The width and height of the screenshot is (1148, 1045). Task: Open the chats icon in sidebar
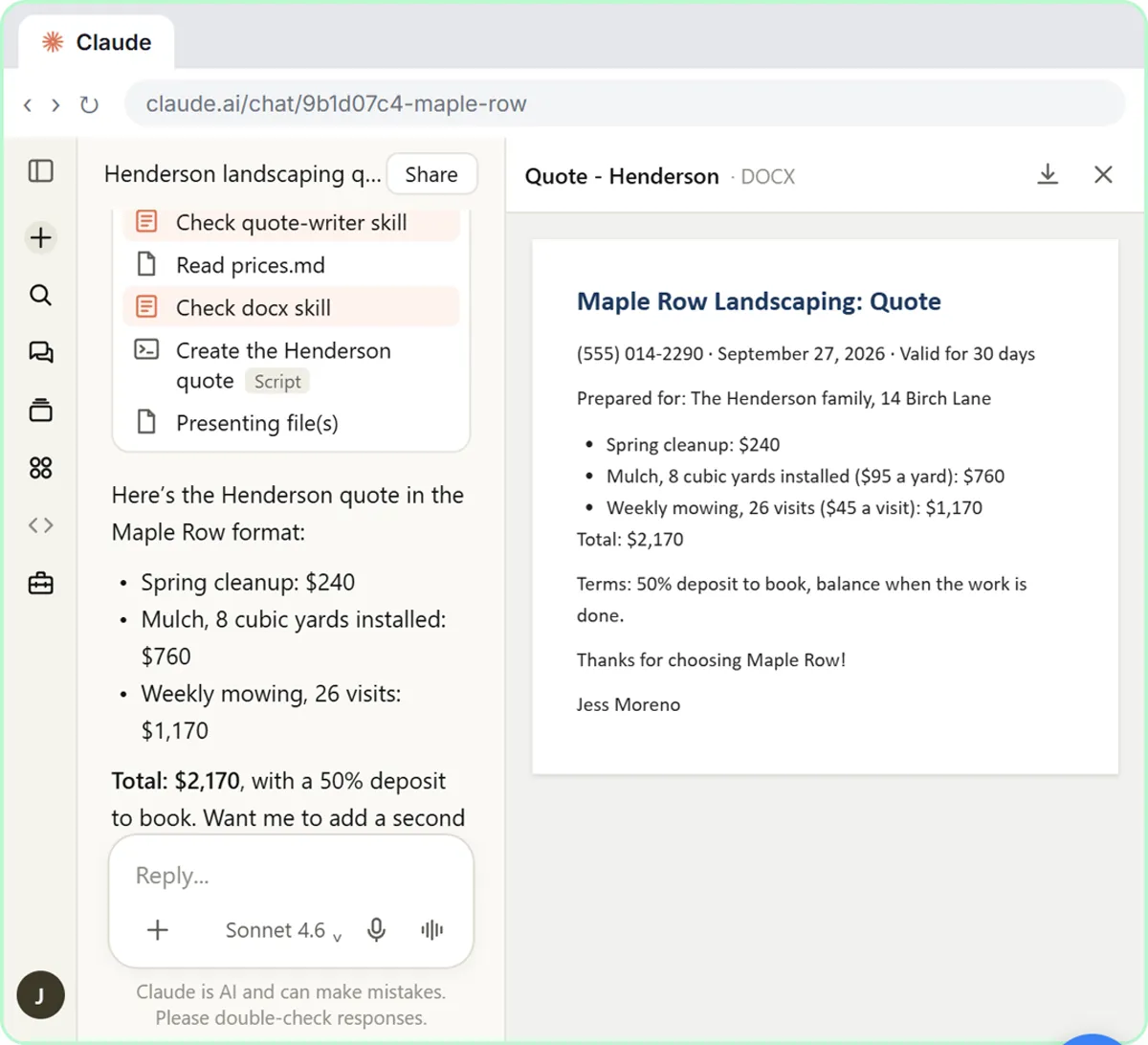41,352
